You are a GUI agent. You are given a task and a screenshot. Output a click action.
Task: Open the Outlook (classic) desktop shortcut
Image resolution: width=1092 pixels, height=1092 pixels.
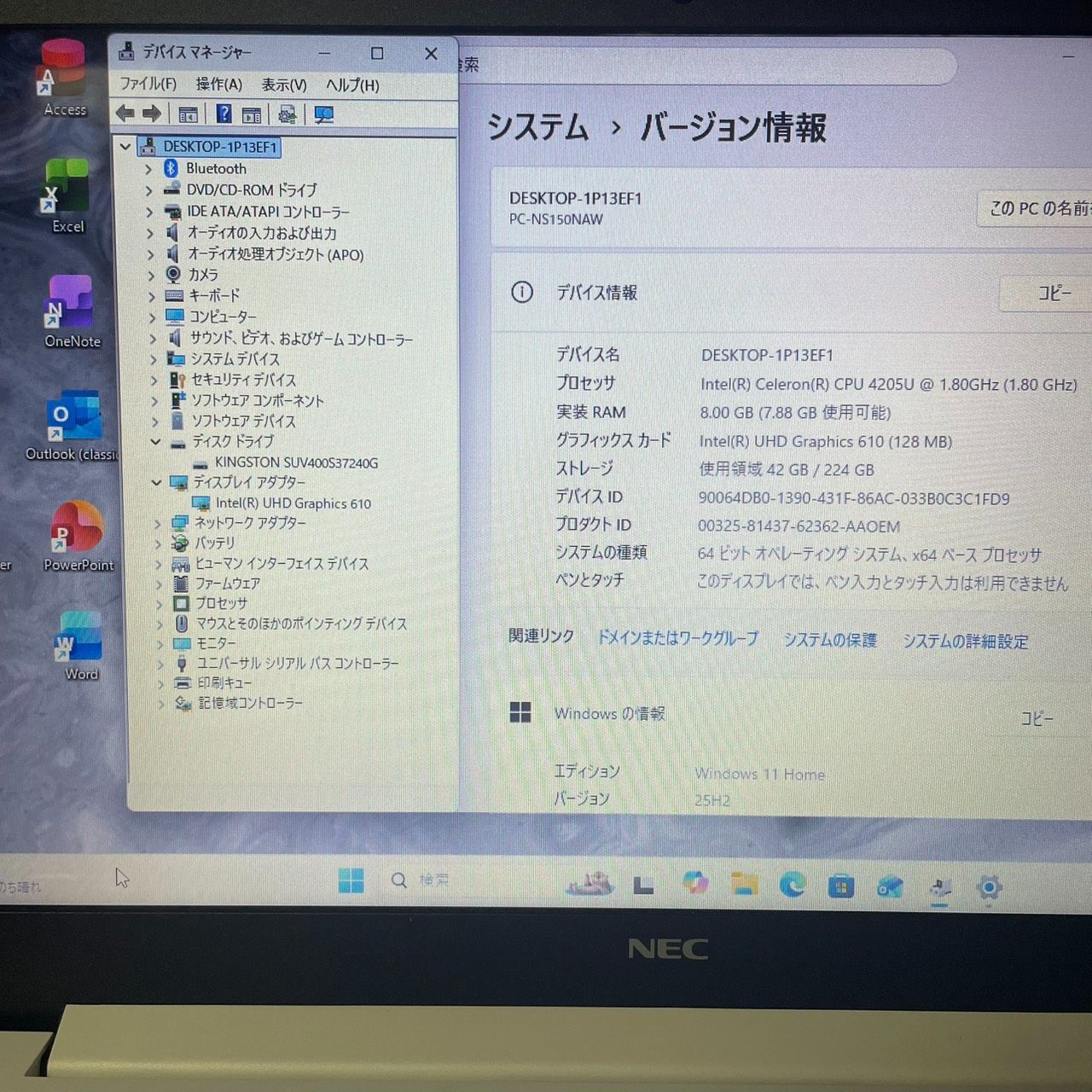[x=75, y=426]
